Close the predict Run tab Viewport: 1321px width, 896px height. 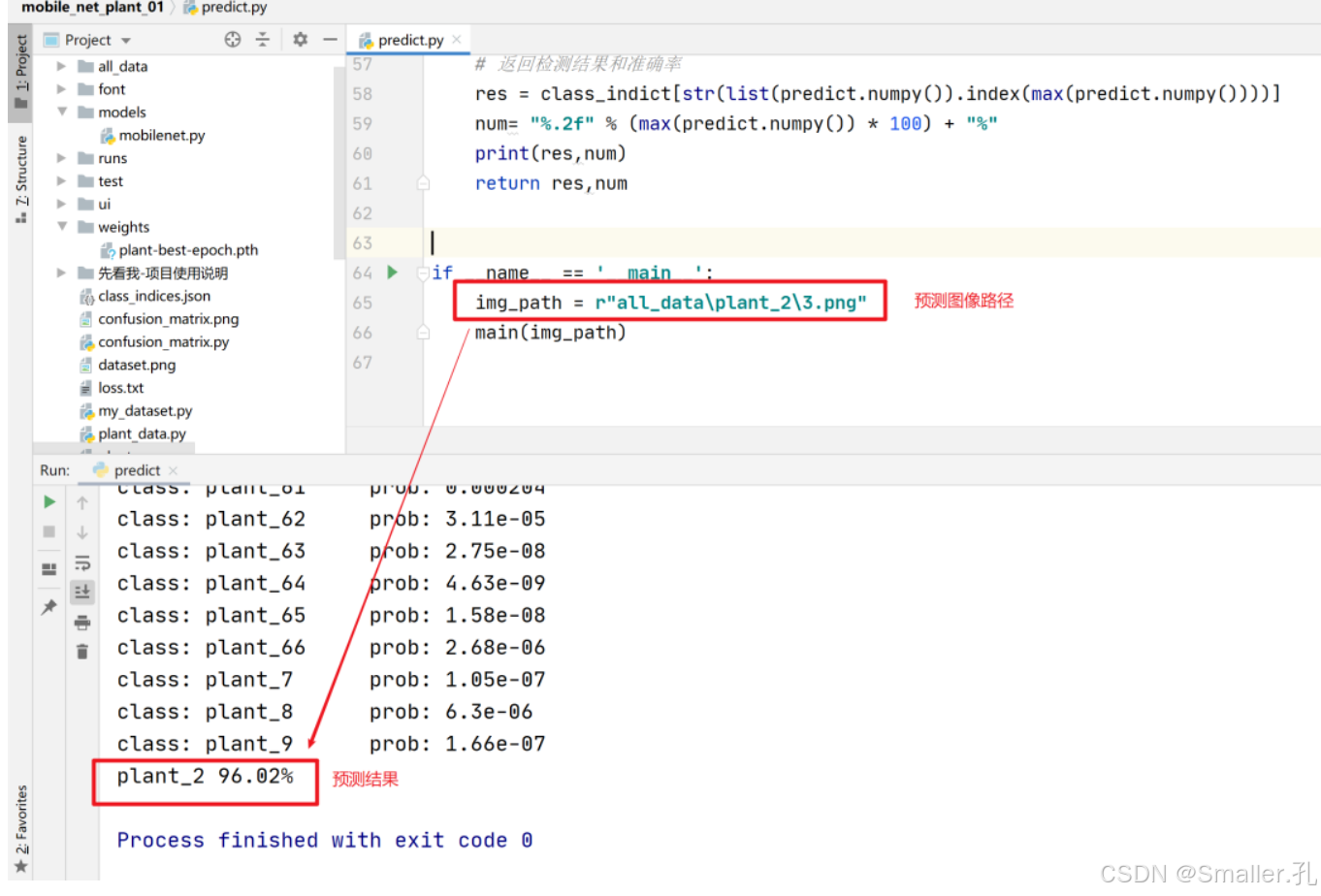point(173,470)
